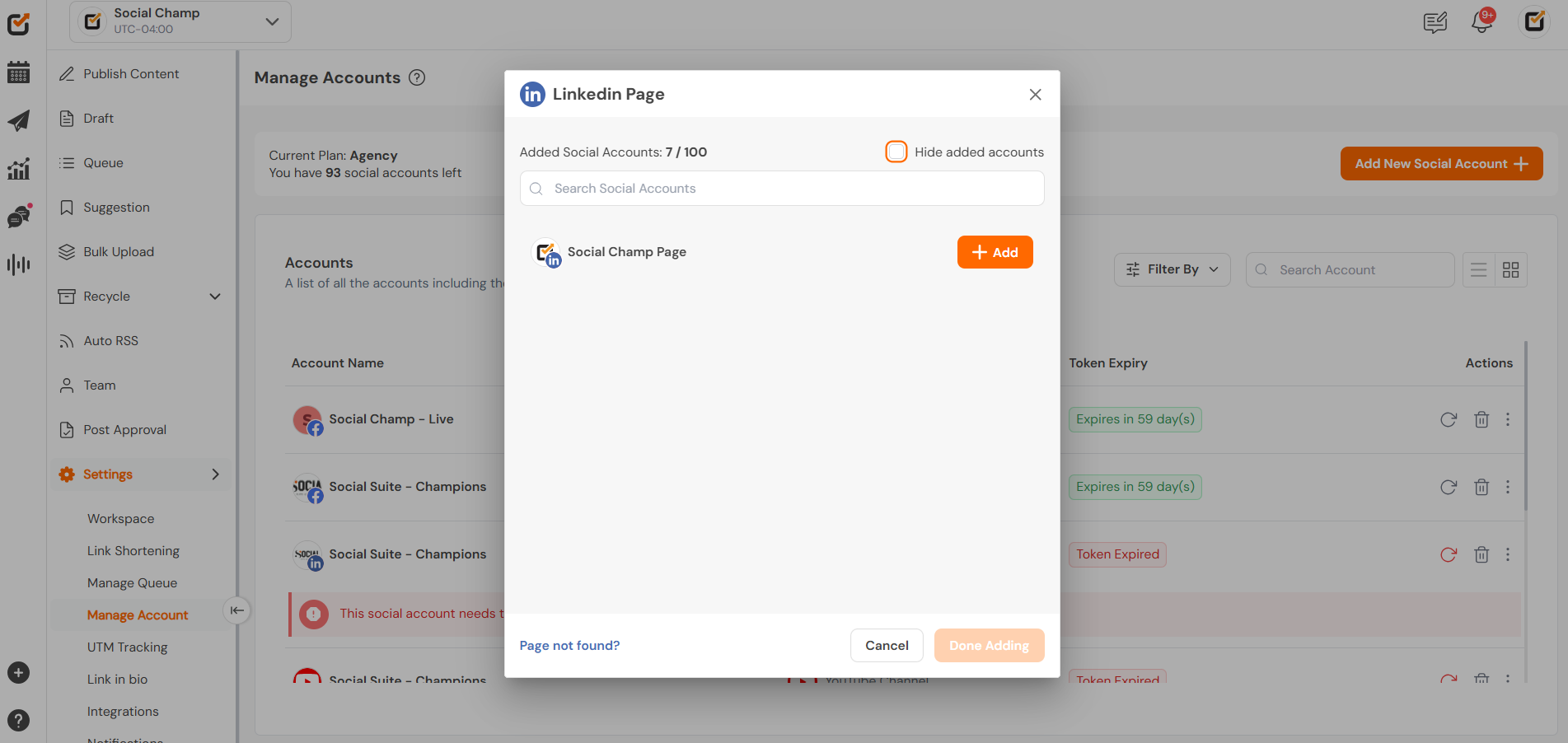Open the Social Champ workspace dropdown
Viewport: 1568px width, 743px height.
click(180, 21)
